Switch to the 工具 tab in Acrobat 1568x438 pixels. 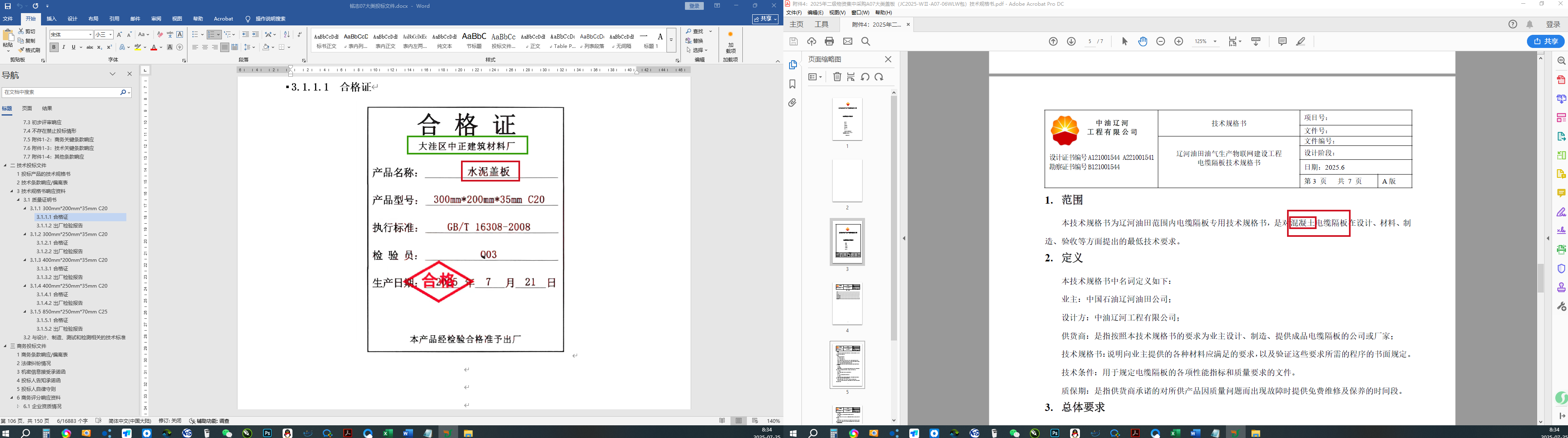tap(822, 24)
